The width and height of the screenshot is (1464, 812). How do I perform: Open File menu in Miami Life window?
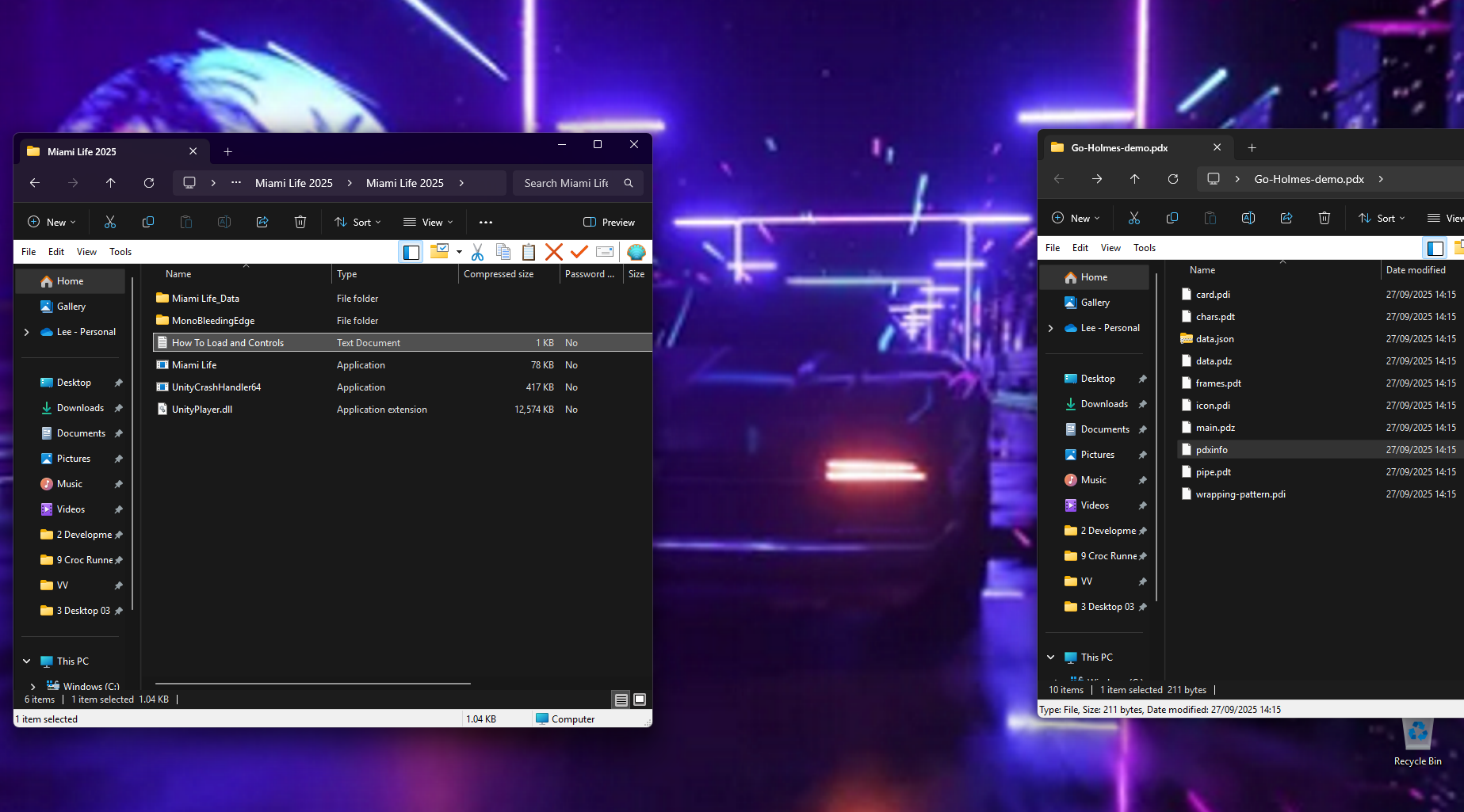(29, 252)
